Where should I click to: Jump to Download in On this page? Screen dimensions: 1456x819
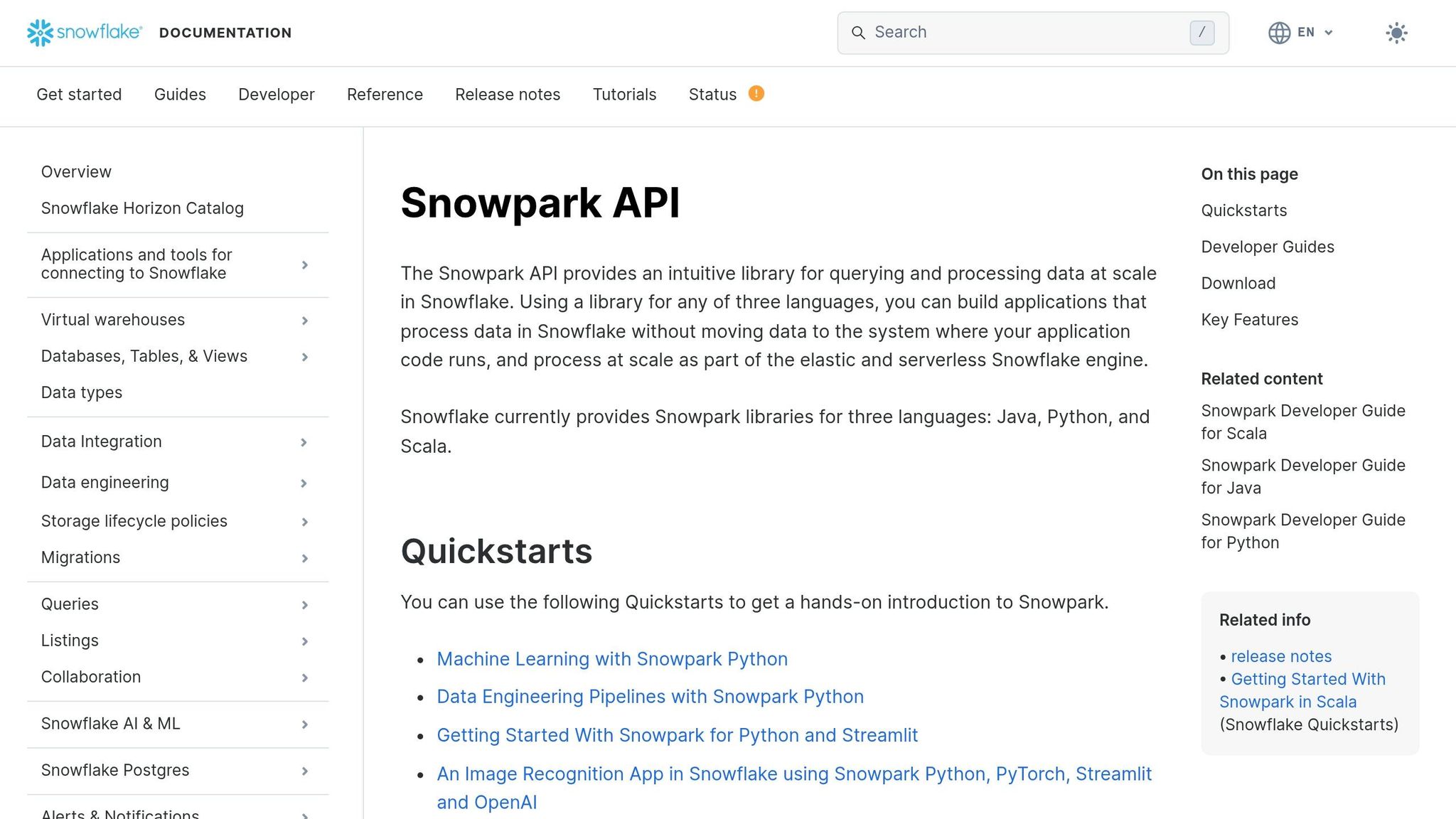click(1238, 283)
